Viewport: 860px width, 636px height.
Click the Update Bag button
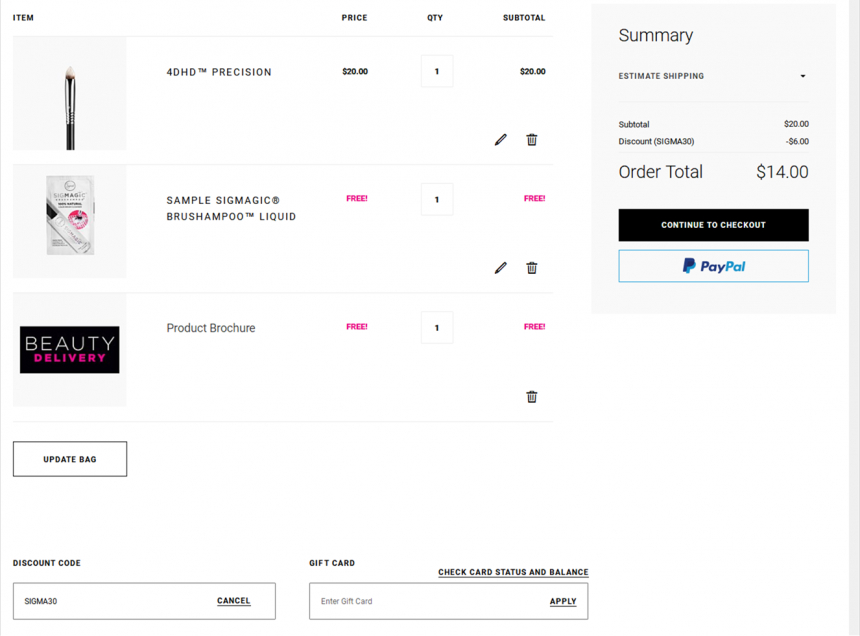(x=70, y=459)
